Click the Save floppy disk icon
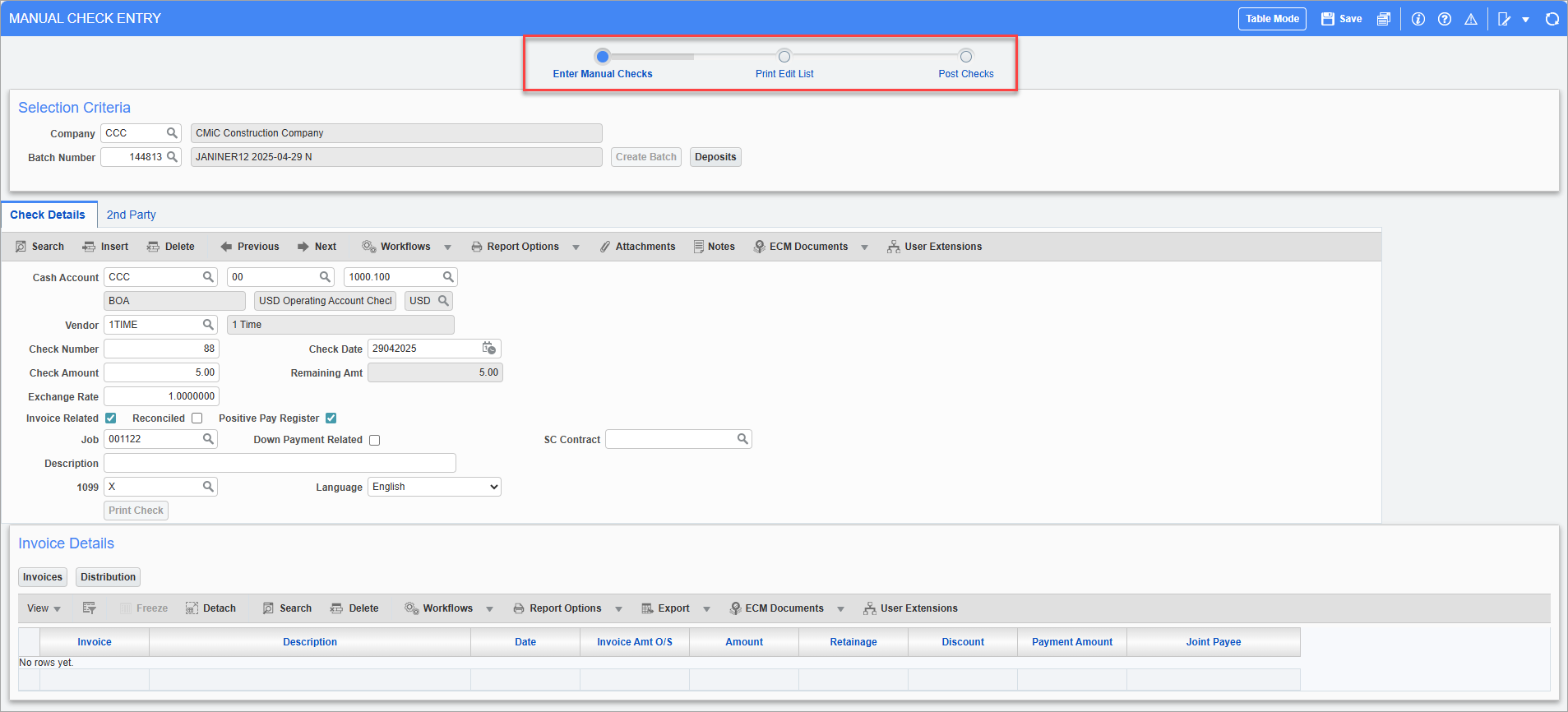Screen dimensions: 1568x712 coord(1328,19)
